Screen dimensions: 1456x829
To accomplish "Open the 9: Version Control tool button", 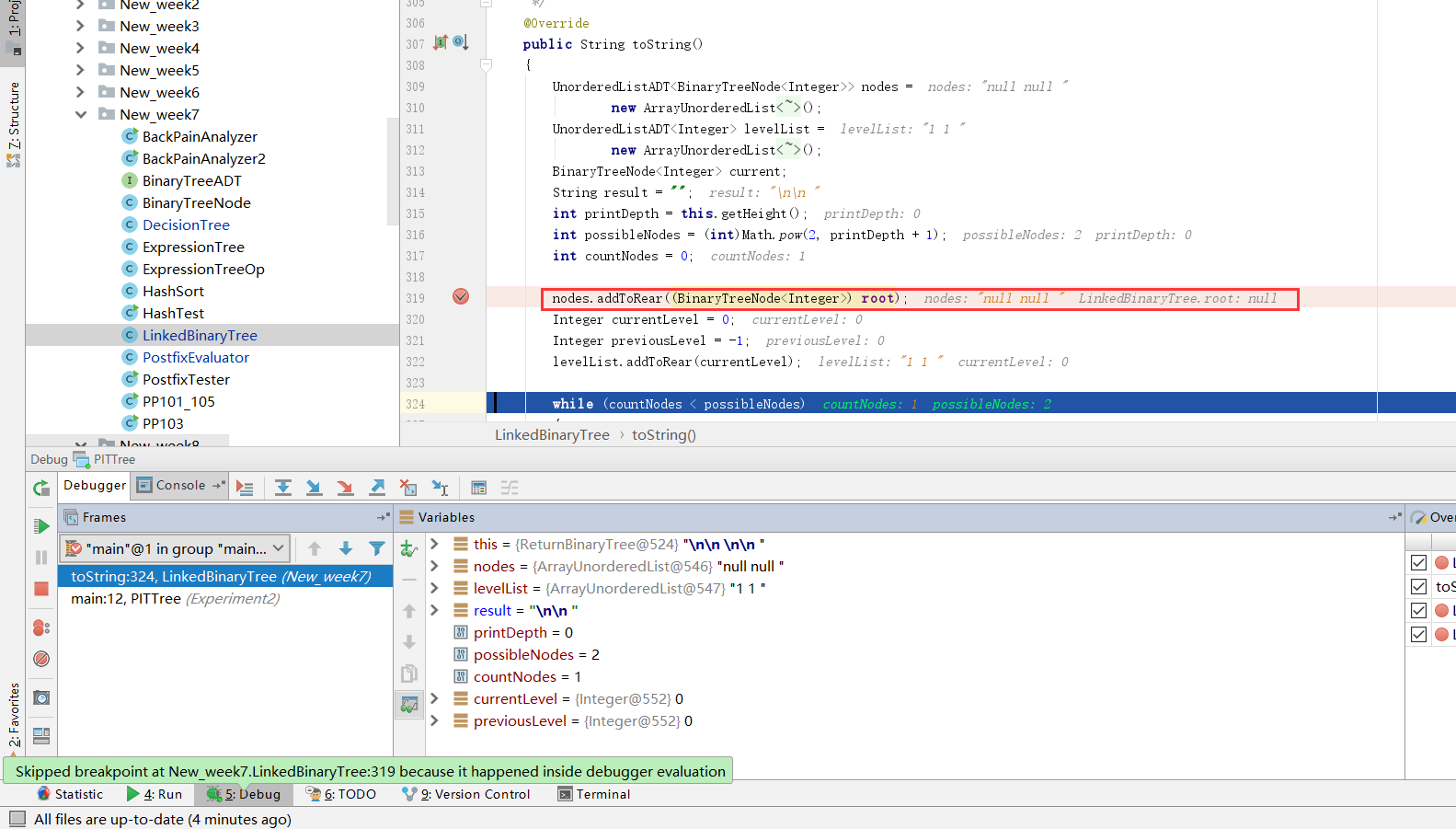I will (x=466, y=794).
